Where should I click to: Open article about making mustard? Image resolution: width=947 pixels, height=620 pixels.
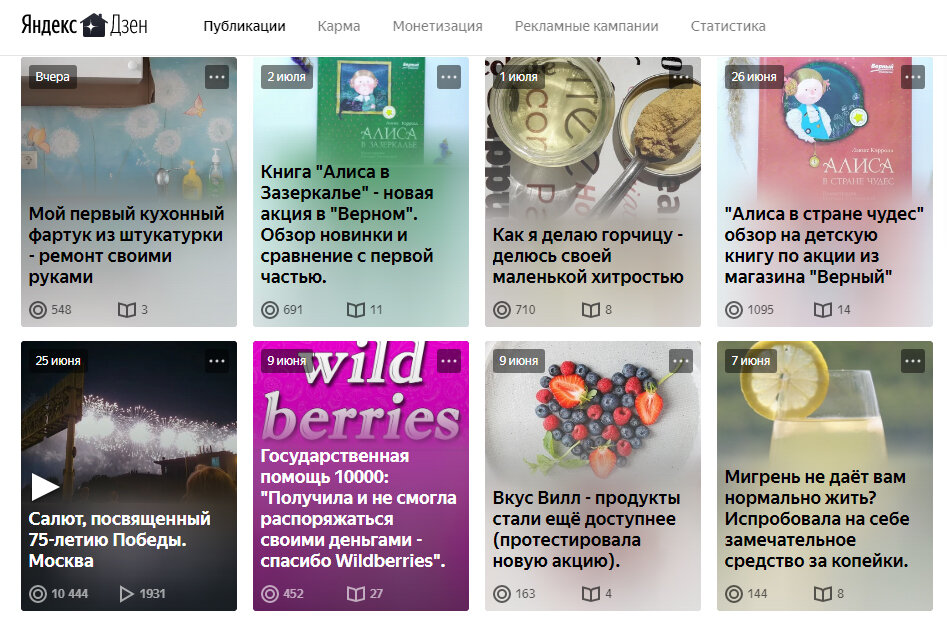click(x=588, y=255)
